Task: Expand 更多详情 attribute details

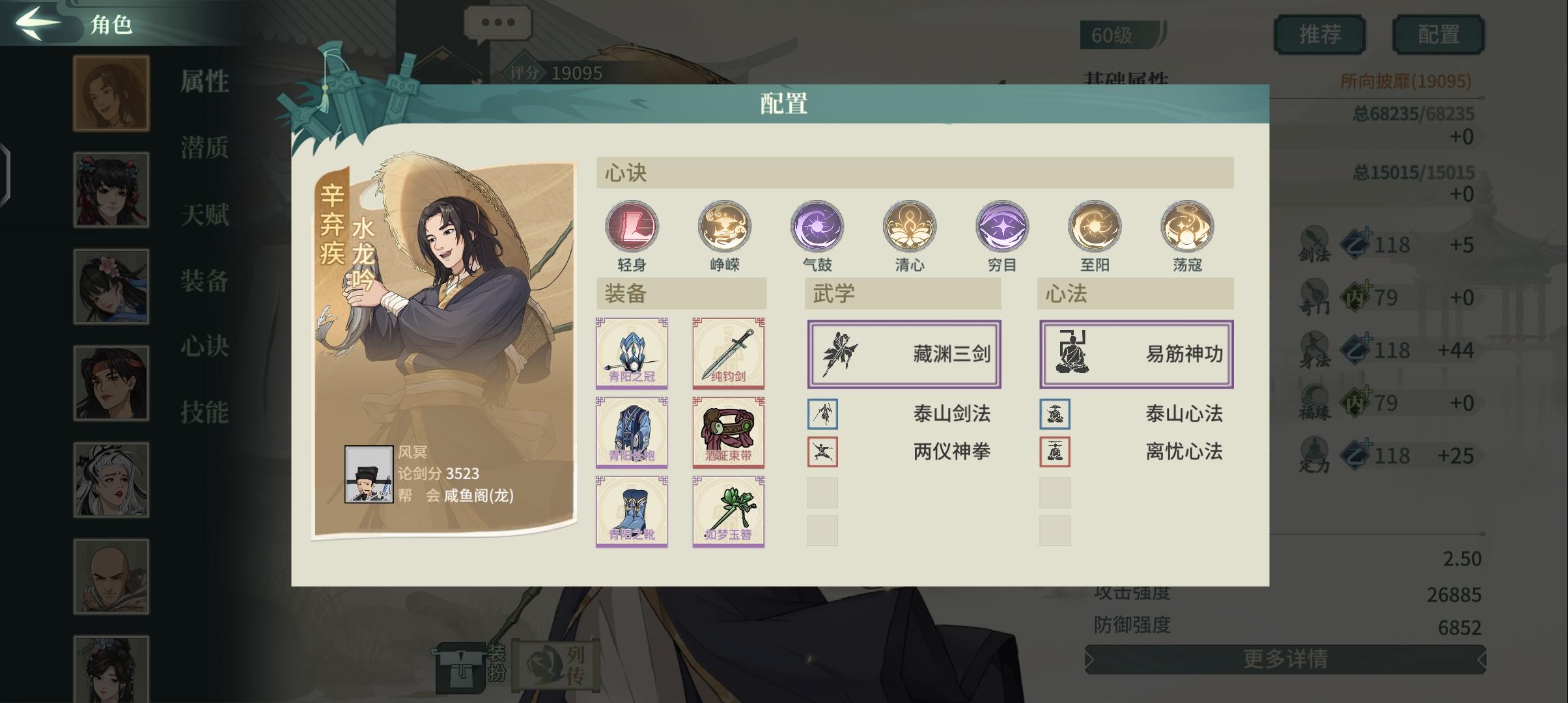Action: pos(1285,659)
